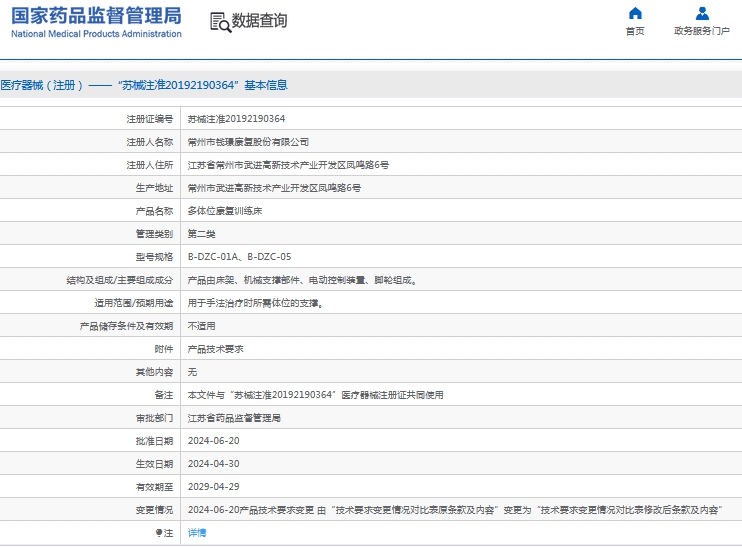Select the 生产地址 label cell
The height and width of the screenshot is (549, 742).
(154, 188)
